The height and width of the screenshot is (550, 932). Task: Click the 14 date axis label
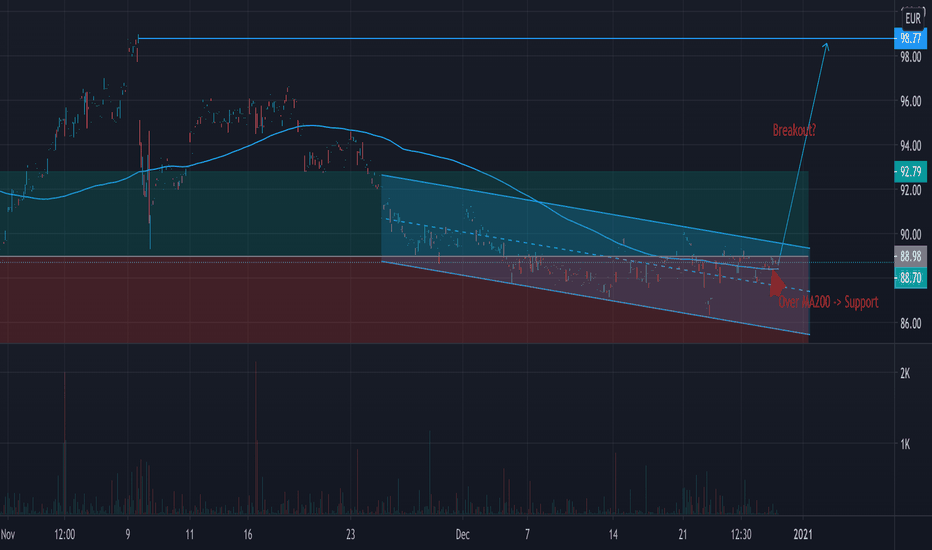pos(613,534)
